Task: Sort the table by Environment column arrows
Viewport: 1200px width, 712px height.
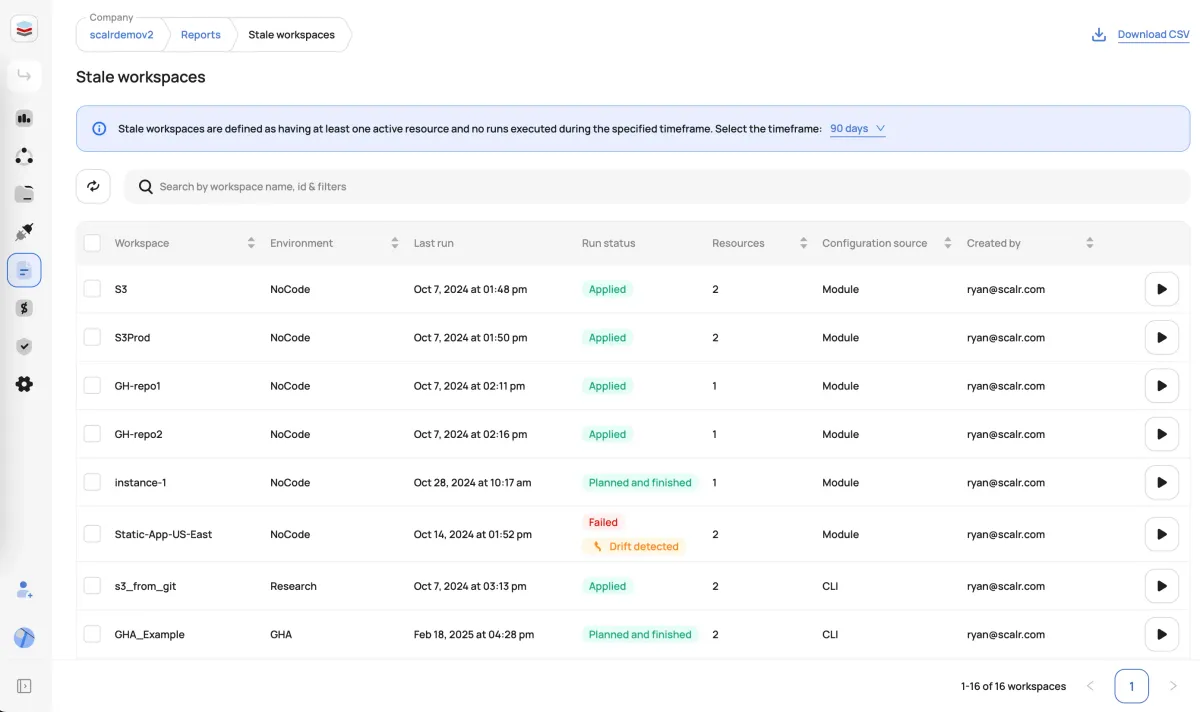Action: pyautogui.click(x=393, y=242)
